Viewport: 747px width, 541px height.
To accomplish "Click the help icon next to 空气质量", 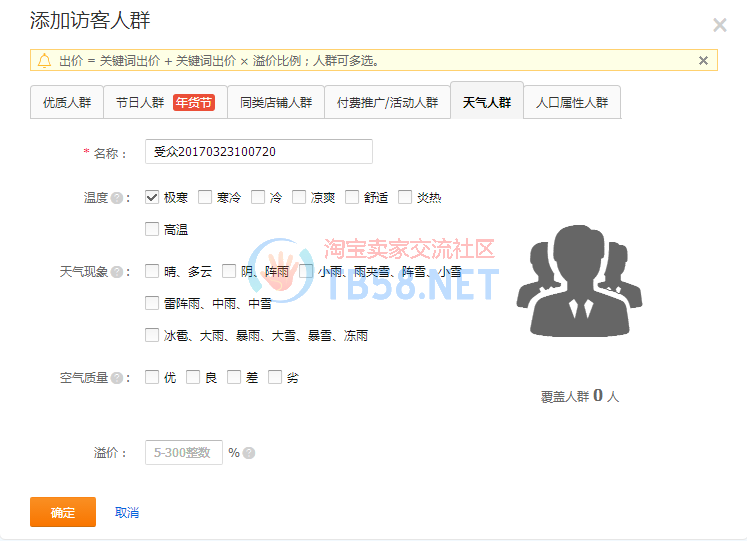I will [117, 378].
